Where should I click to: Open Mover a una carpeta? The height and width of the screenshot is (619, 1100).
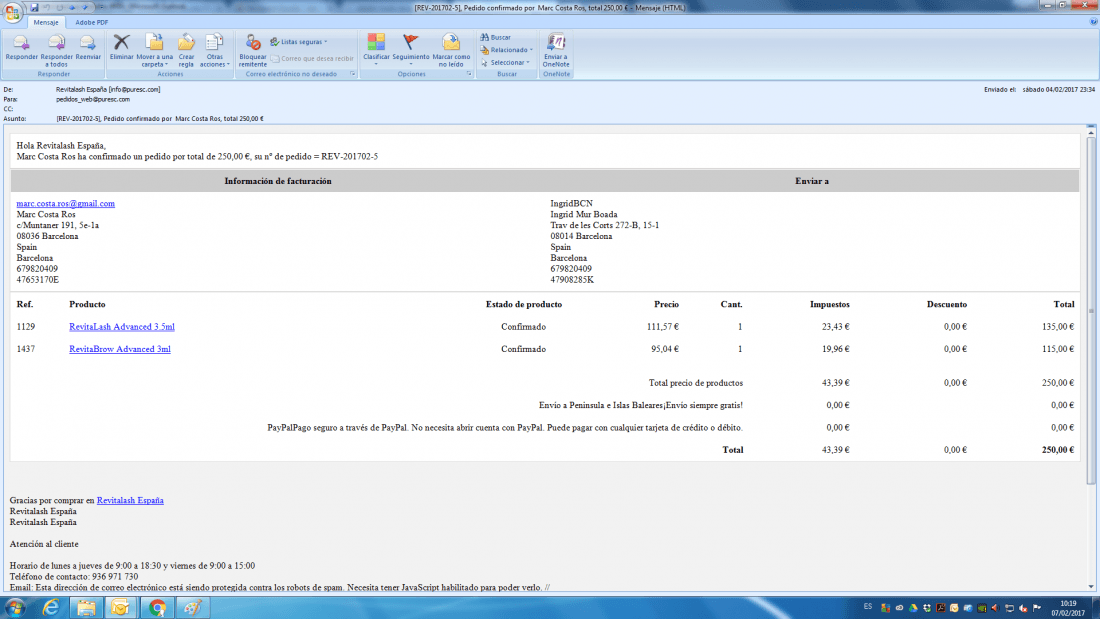(x=154, y=49)
